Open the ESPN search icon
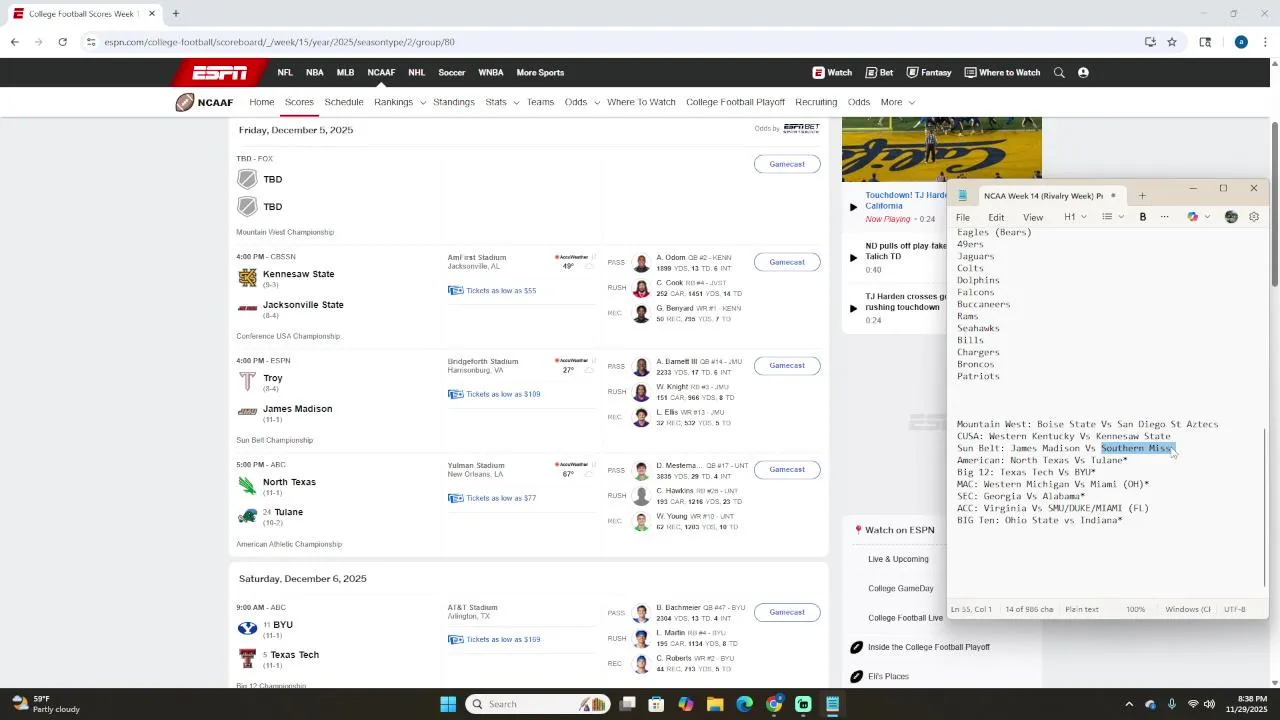The width and height of the screenshot is (1280, 720). click(1059, 72)
